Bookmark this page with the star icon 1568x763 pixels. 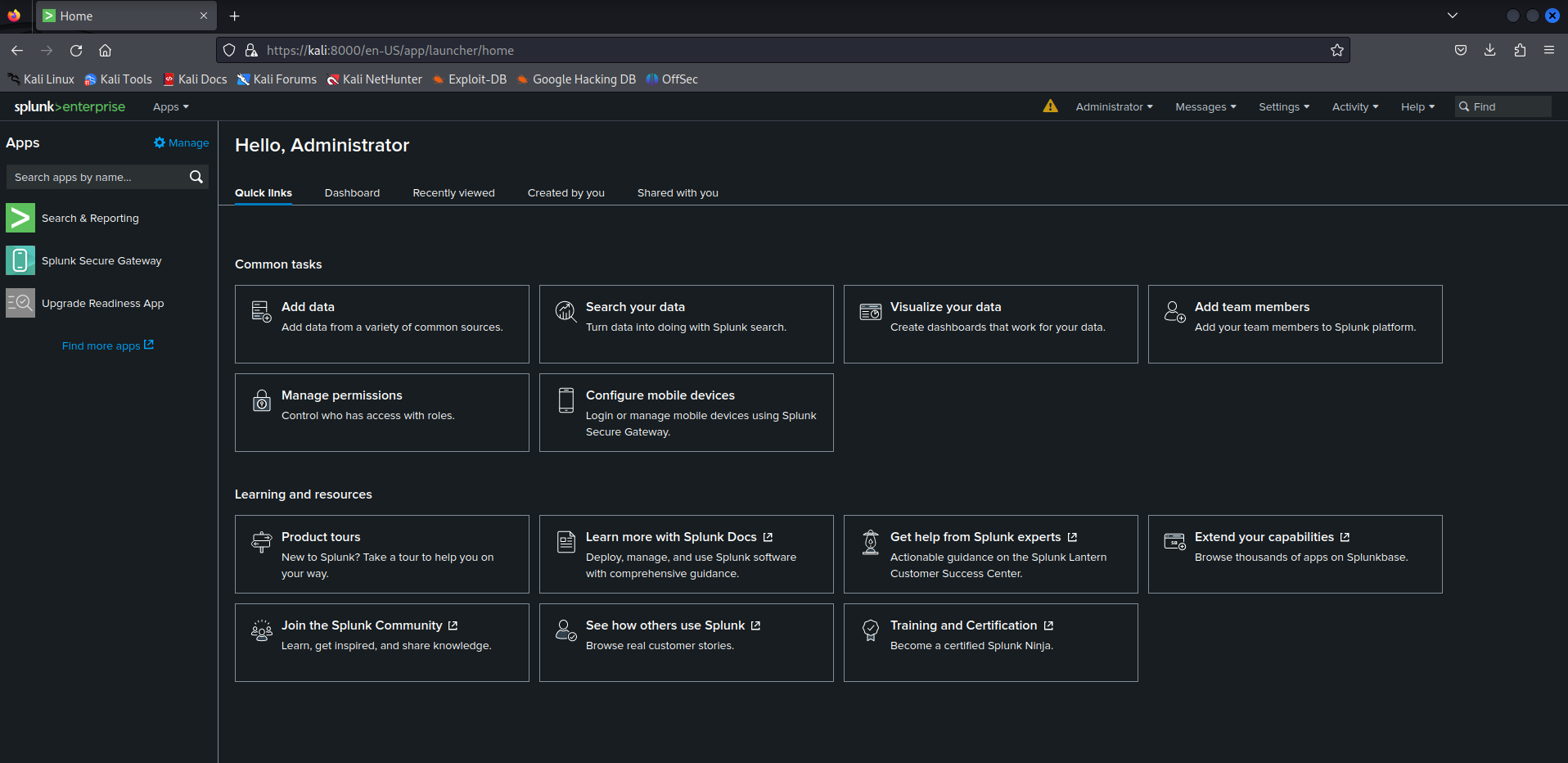point(1337,50)
